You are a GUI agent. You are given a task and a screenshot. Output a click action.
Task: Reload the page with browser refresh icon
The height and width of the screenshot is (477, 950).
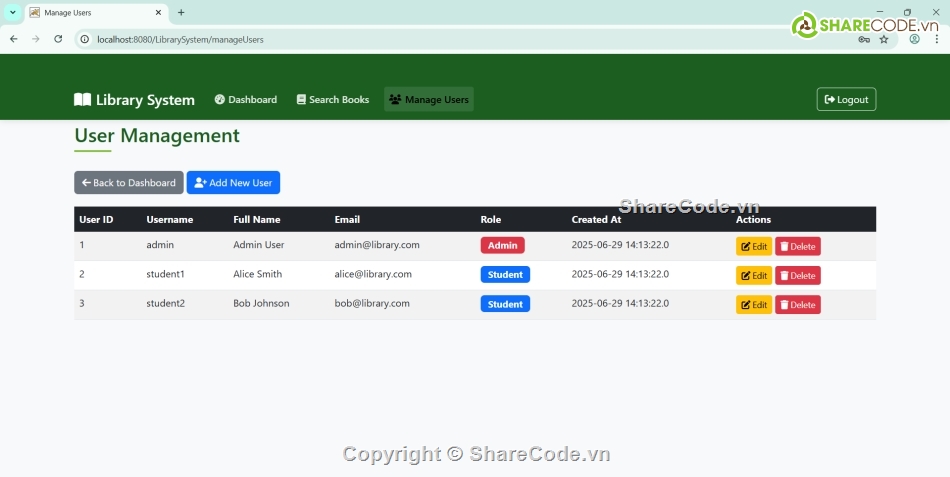(58, 39)
